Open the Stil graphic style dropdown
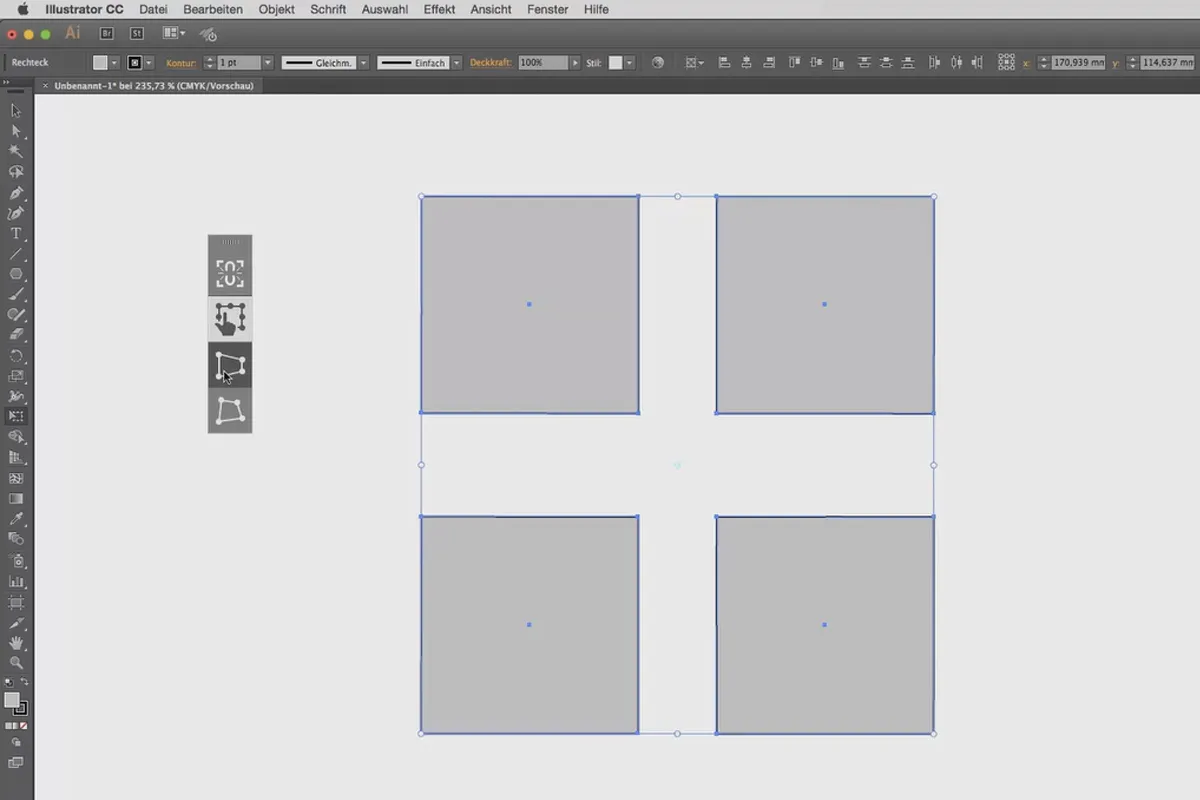 (x=630, y=62)
